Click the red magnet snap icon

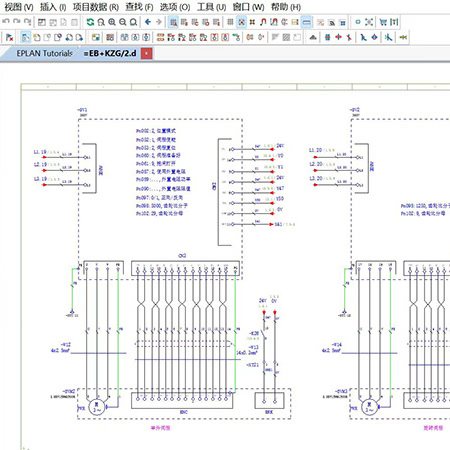pyautogui.click(x=263, y=22)
